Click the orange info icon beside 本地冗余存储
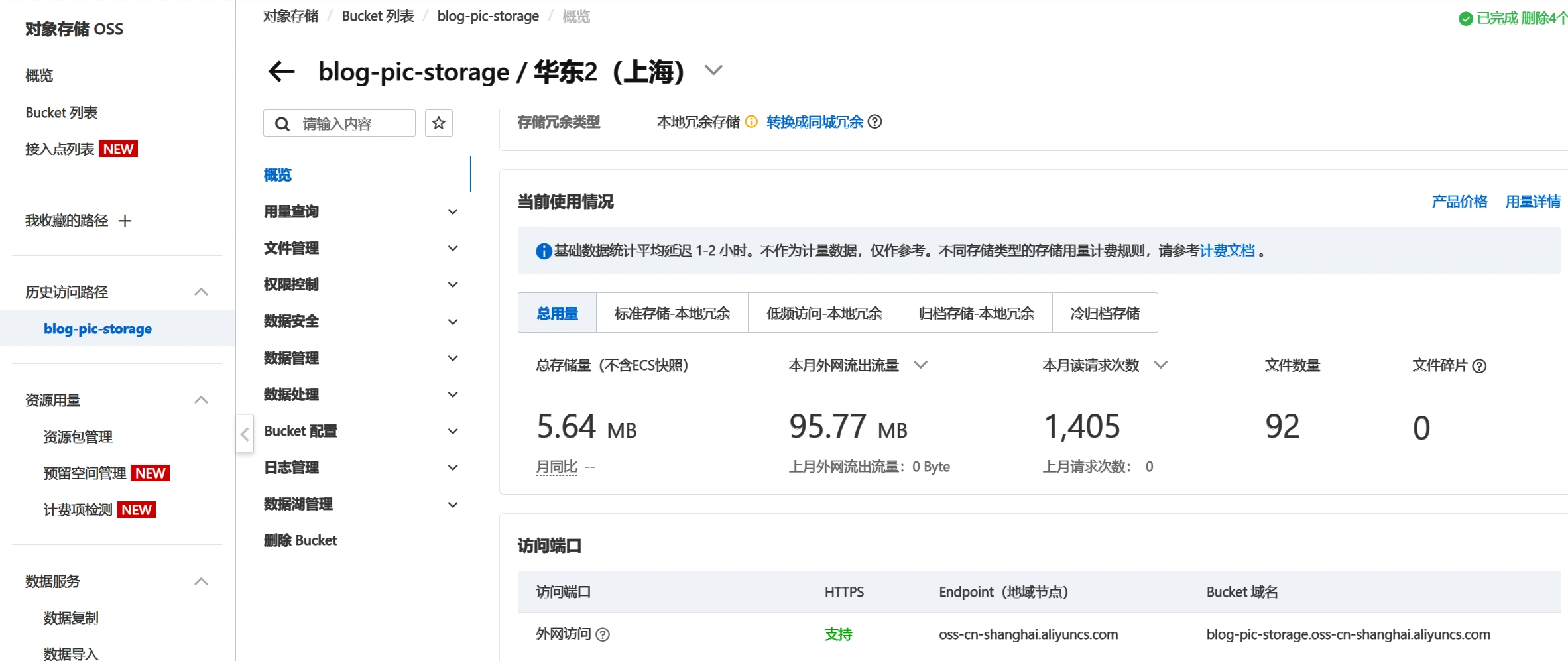Image resolution: width=1568 pixels, height=661 pixels. tap(751, 122)
